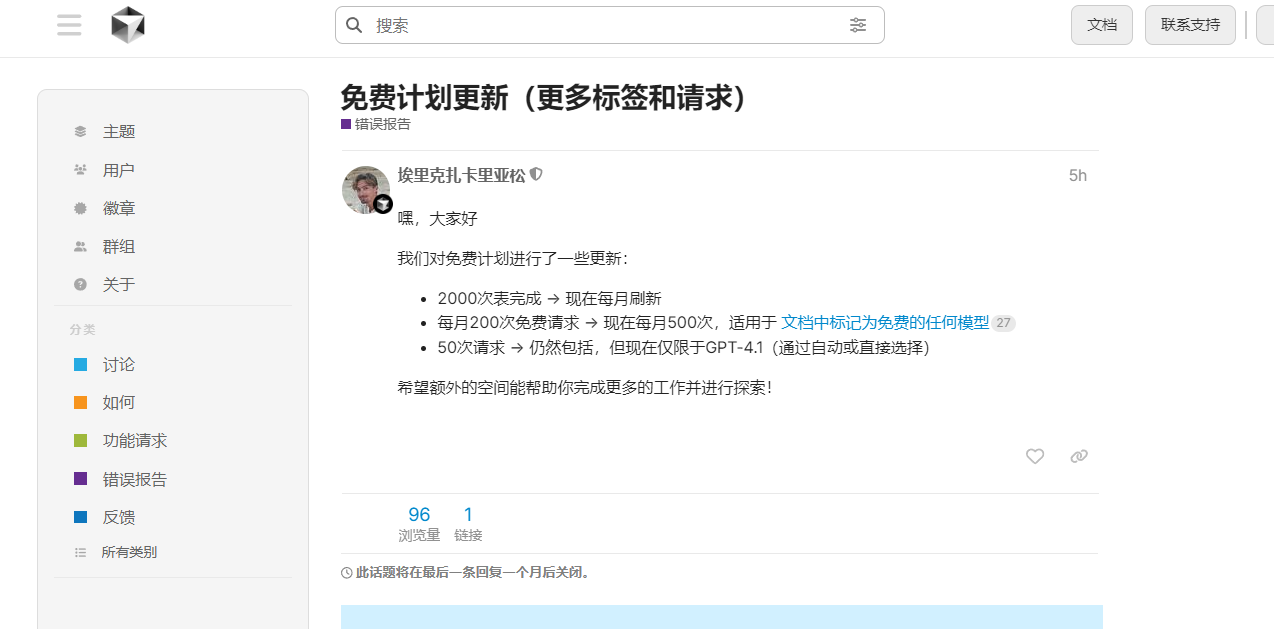Image resolution: width=1274 pixels, height=629 pixels.
Task: Click the 徽章 badge icon
Action: coord(80,208)
